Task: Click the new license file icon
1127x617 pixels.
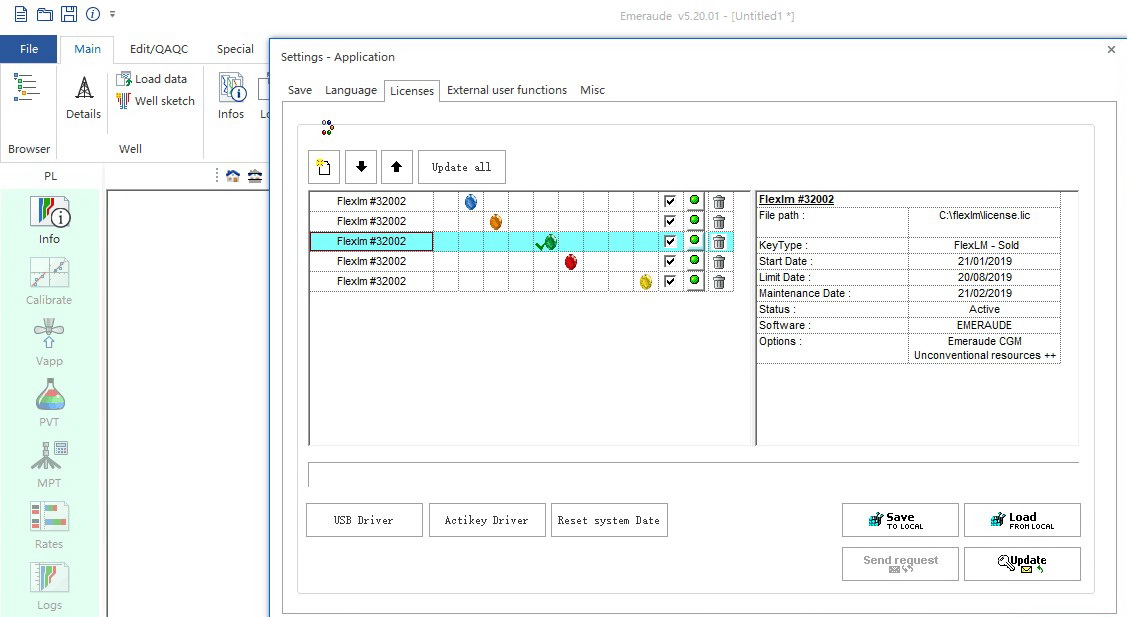Action: (324, 167)
